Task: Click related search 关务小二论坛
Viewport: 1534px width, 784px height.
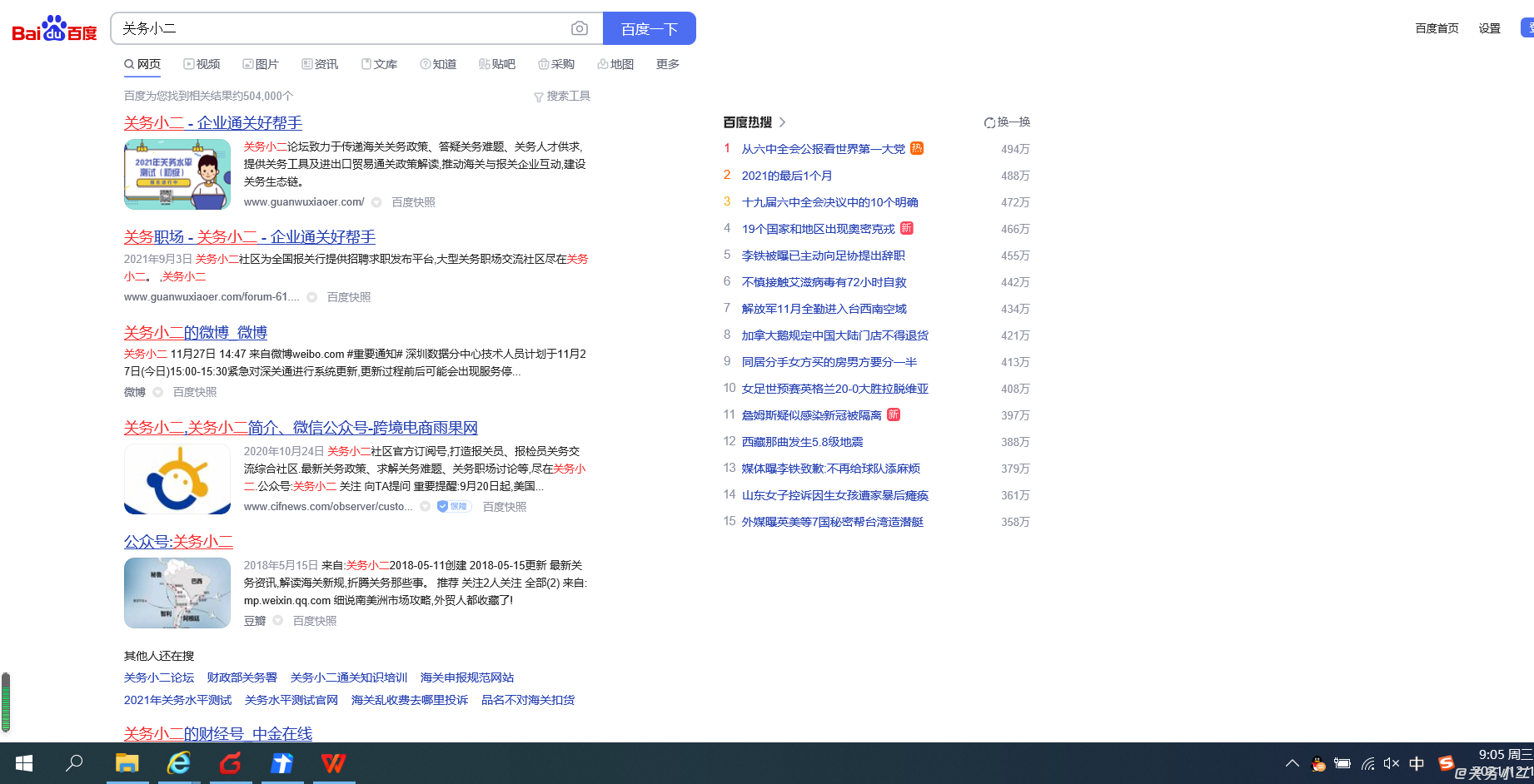Action: point(159,677)
